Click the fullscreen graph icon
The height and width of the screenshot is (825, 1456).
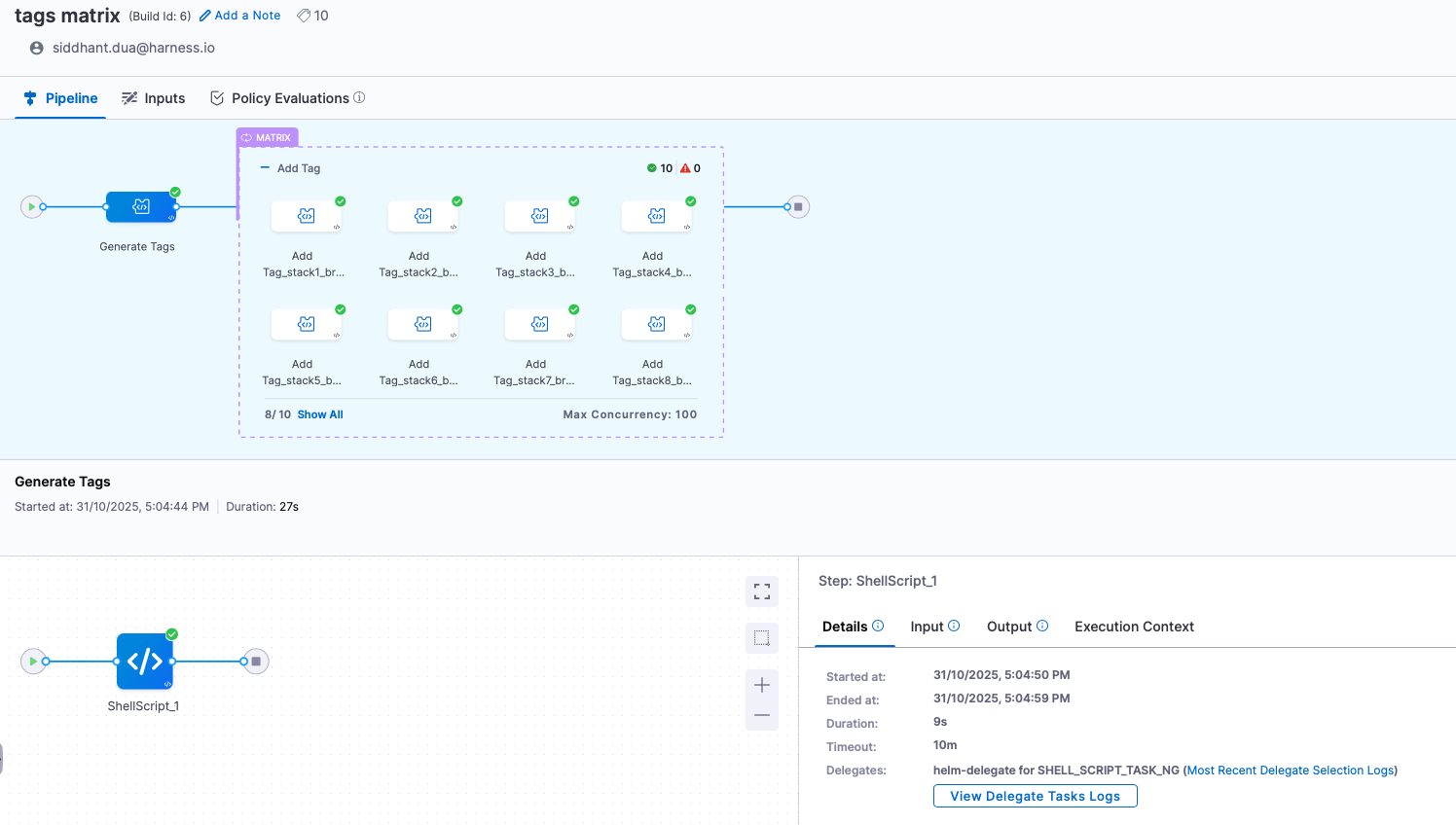pyautogui.click(x=762, y=592)
